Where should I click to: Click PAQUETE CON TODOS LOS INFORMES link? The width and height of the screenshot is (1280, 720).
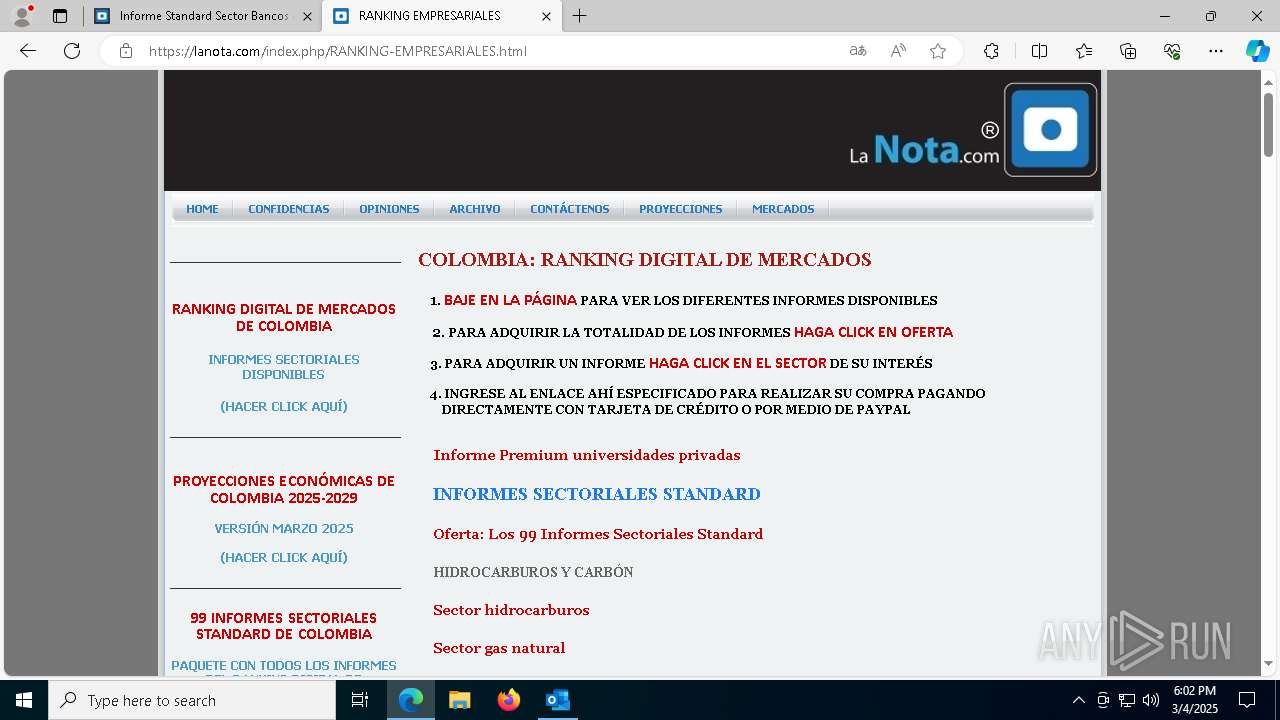pos(284,666)
